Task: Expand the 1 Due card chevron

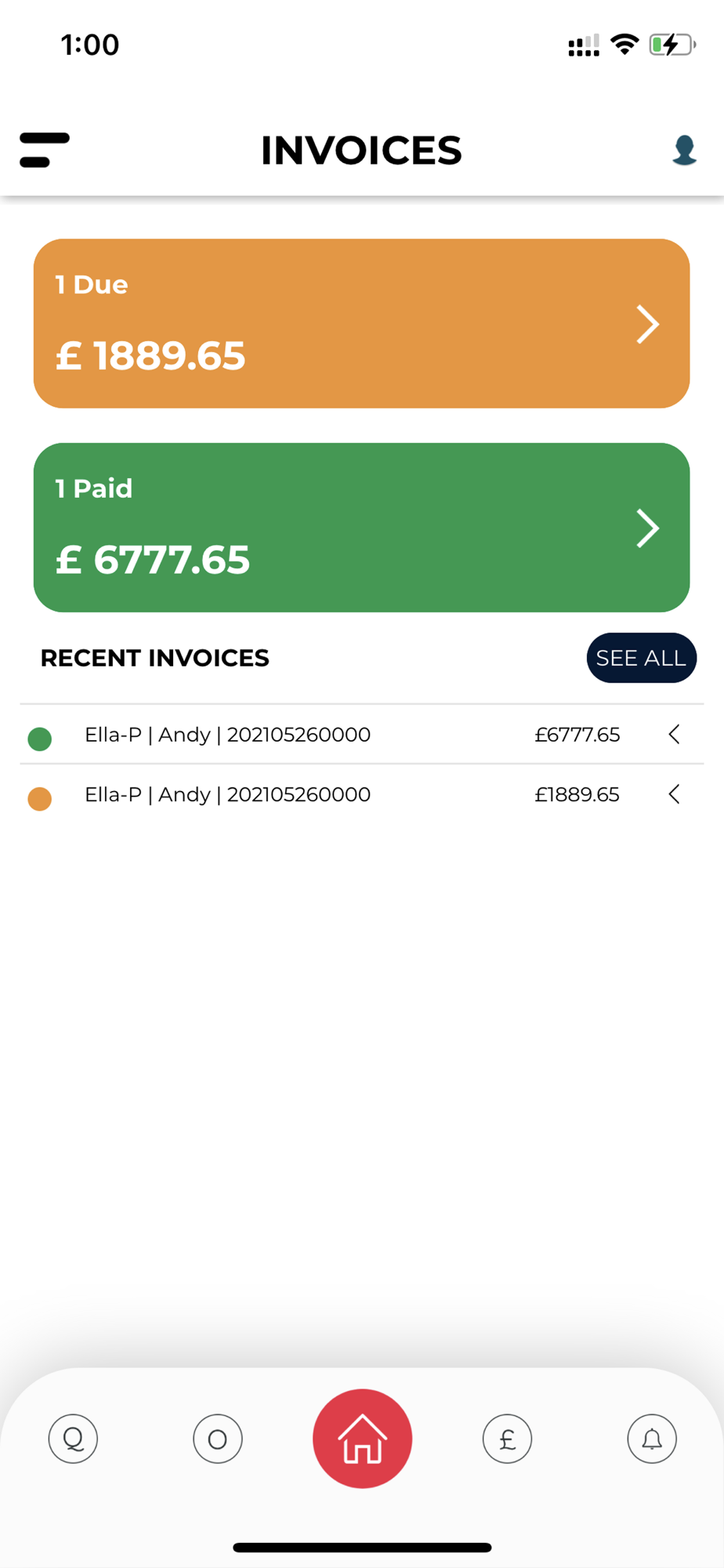Action: click(647, 324)
